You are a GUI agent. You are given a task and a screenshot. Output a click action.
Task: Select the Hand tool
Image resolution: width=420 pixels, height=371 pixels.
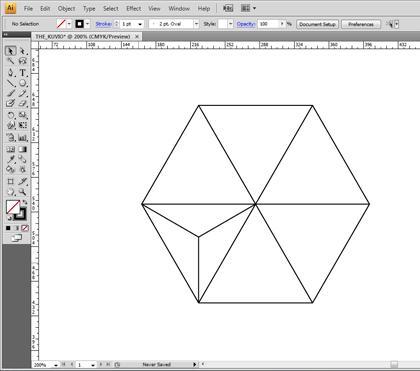point(11,192)
